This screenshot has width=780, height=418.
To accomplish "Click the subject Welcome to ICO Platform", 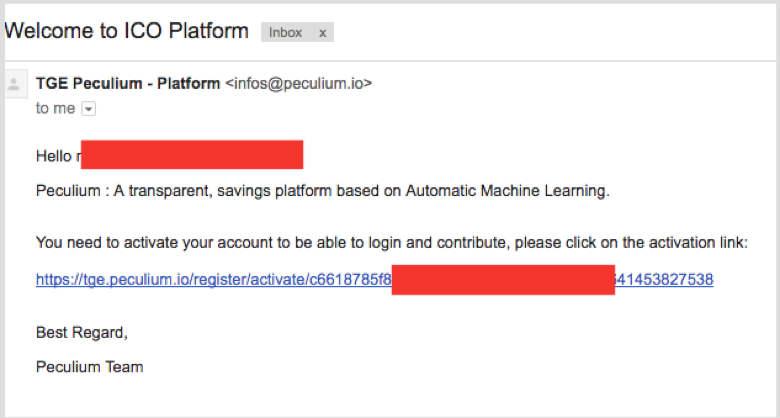I will click(126, 31).
